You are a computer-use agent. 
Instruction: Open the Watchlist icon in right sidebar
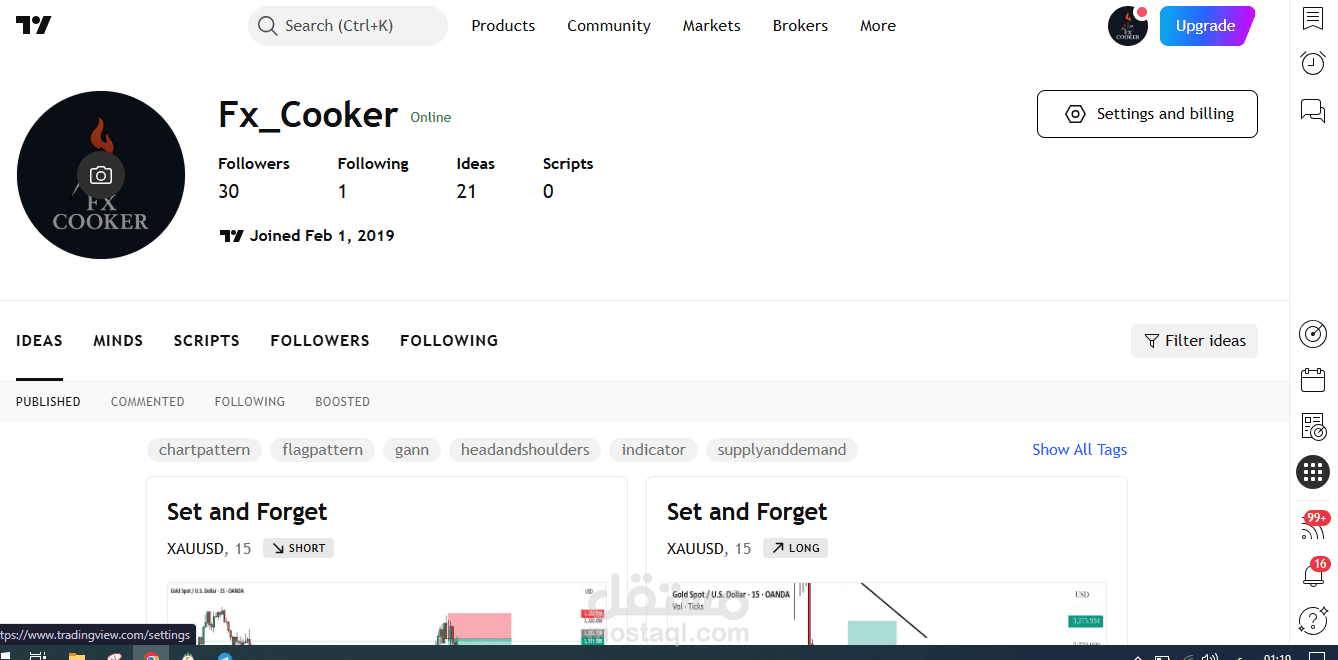(1313, 19)
